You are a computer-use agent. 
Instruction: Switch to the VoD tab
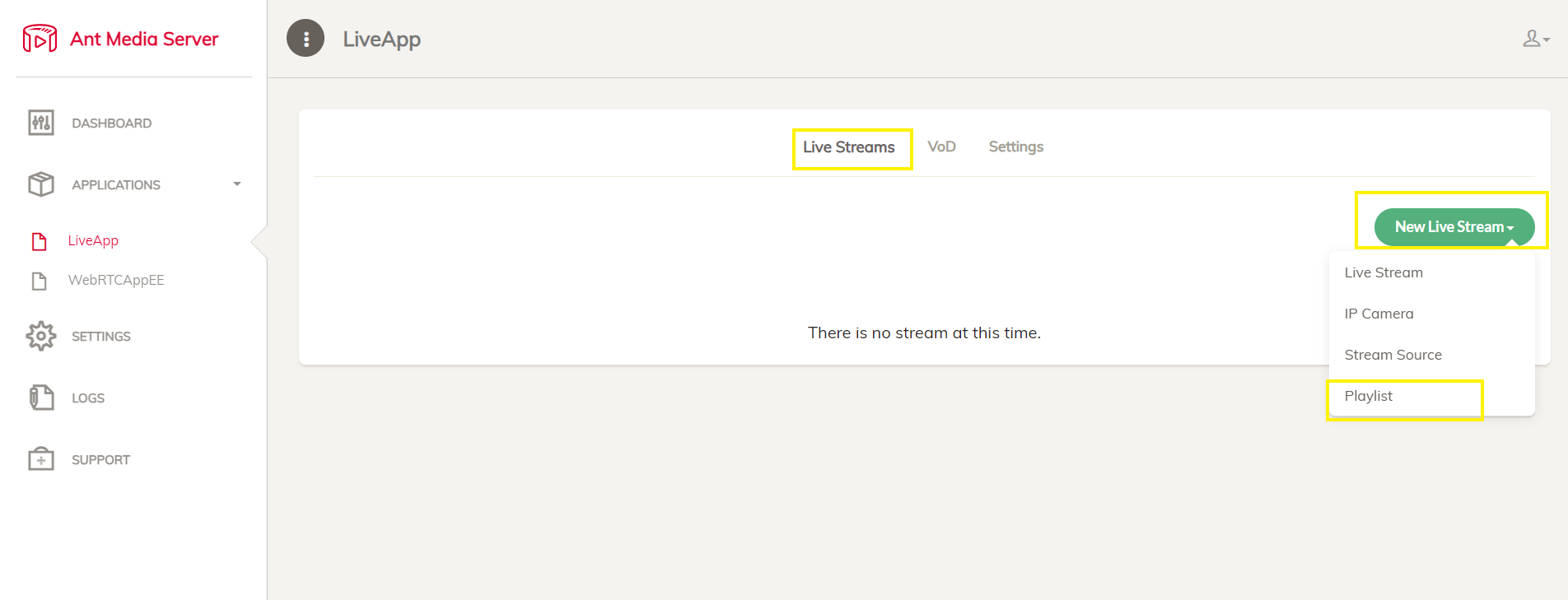tap(941, 147)
